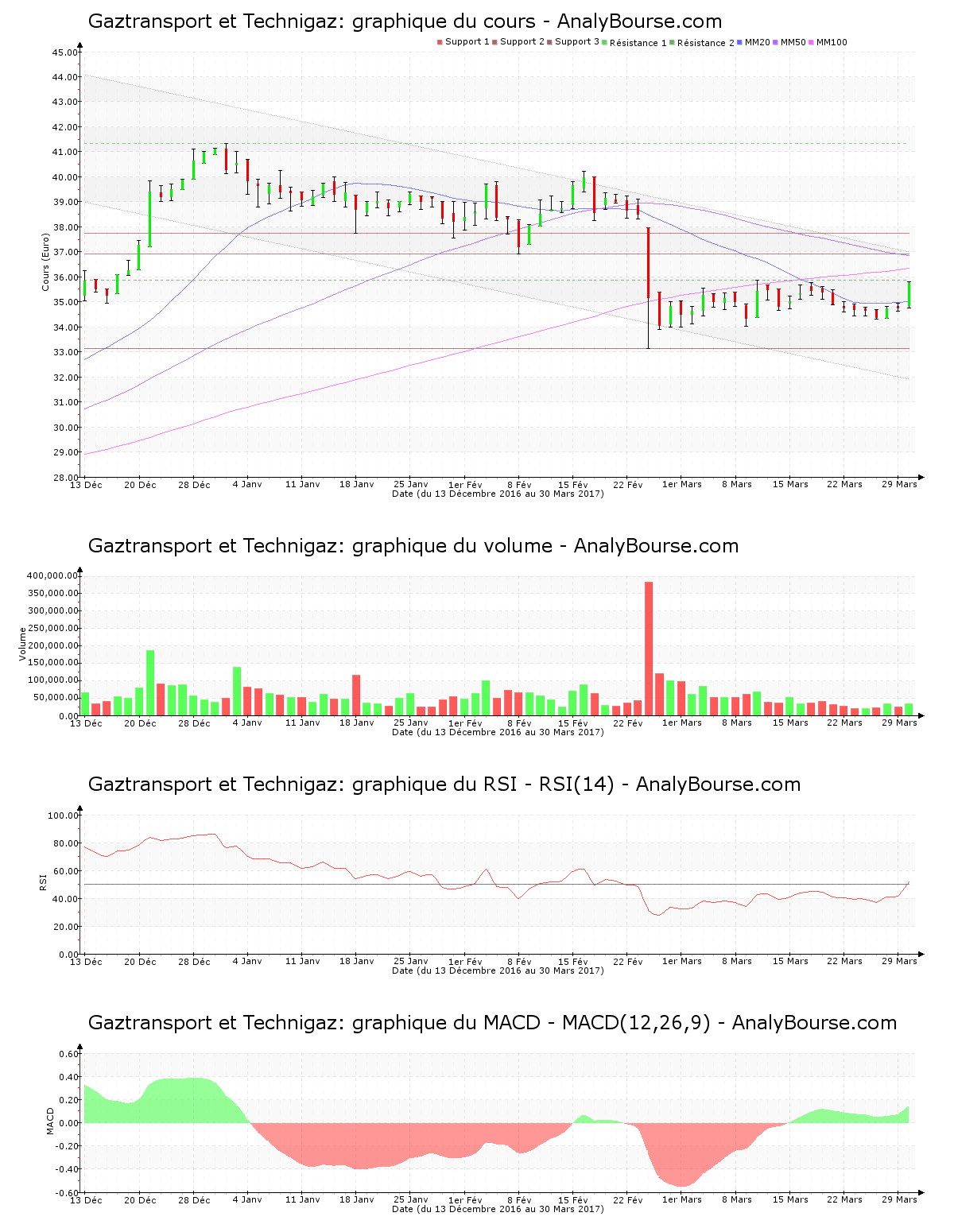Viewport: 954px width, 1232px height.
Task: Click the 28.00 price axis value
Action: click(65, 478)
